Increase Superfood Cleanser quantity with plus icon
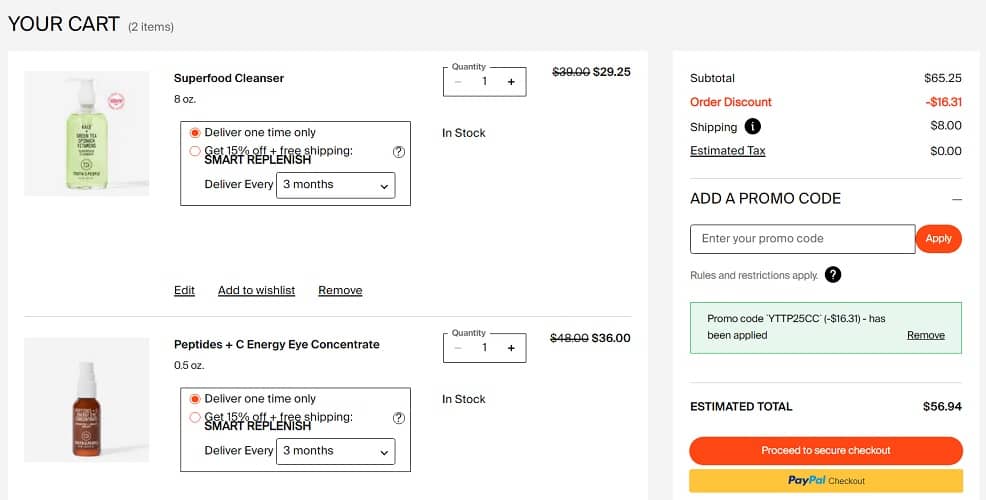Viewport: 986px width, 500px height. tap(511, 82)
